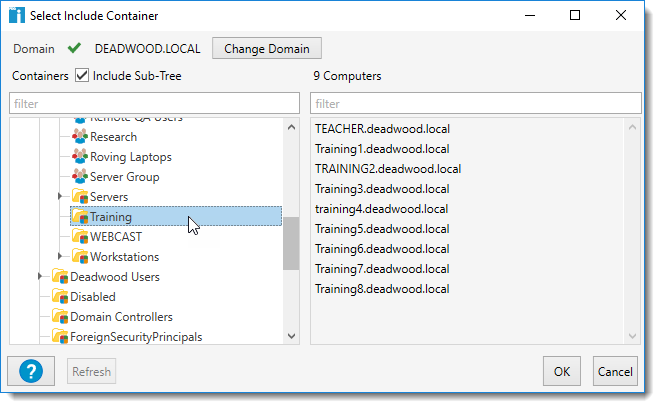
Task: Click the containers filter text field
Action: (154, 103)
